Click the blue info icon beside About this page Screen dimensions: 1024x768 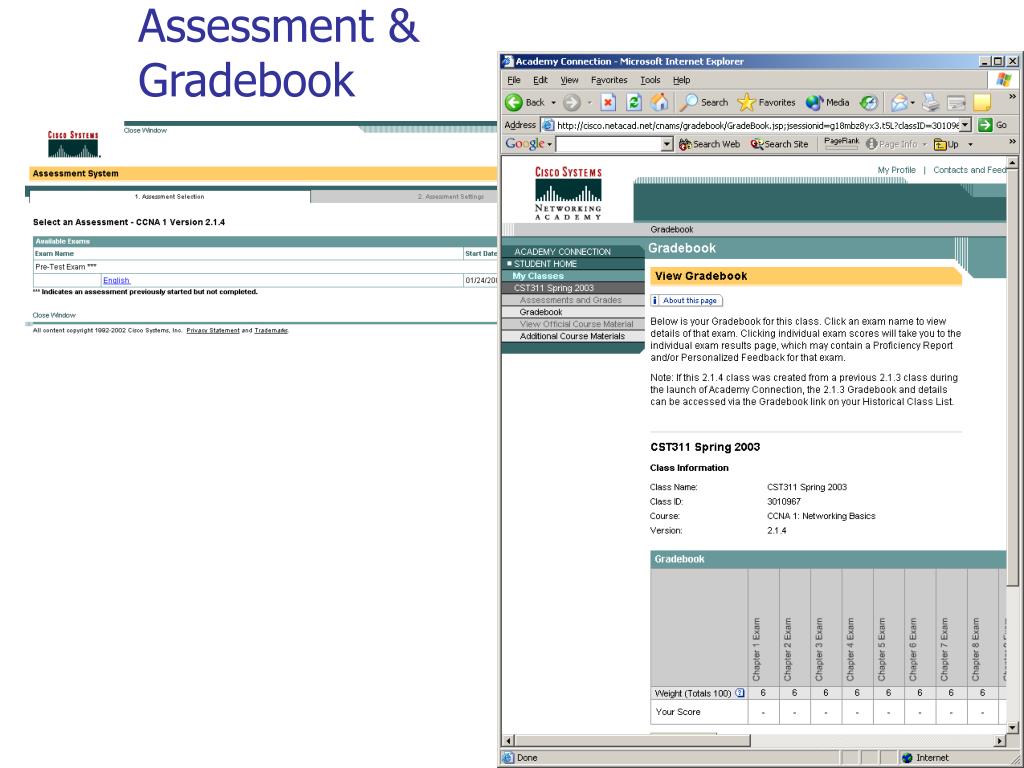(655, 300)
